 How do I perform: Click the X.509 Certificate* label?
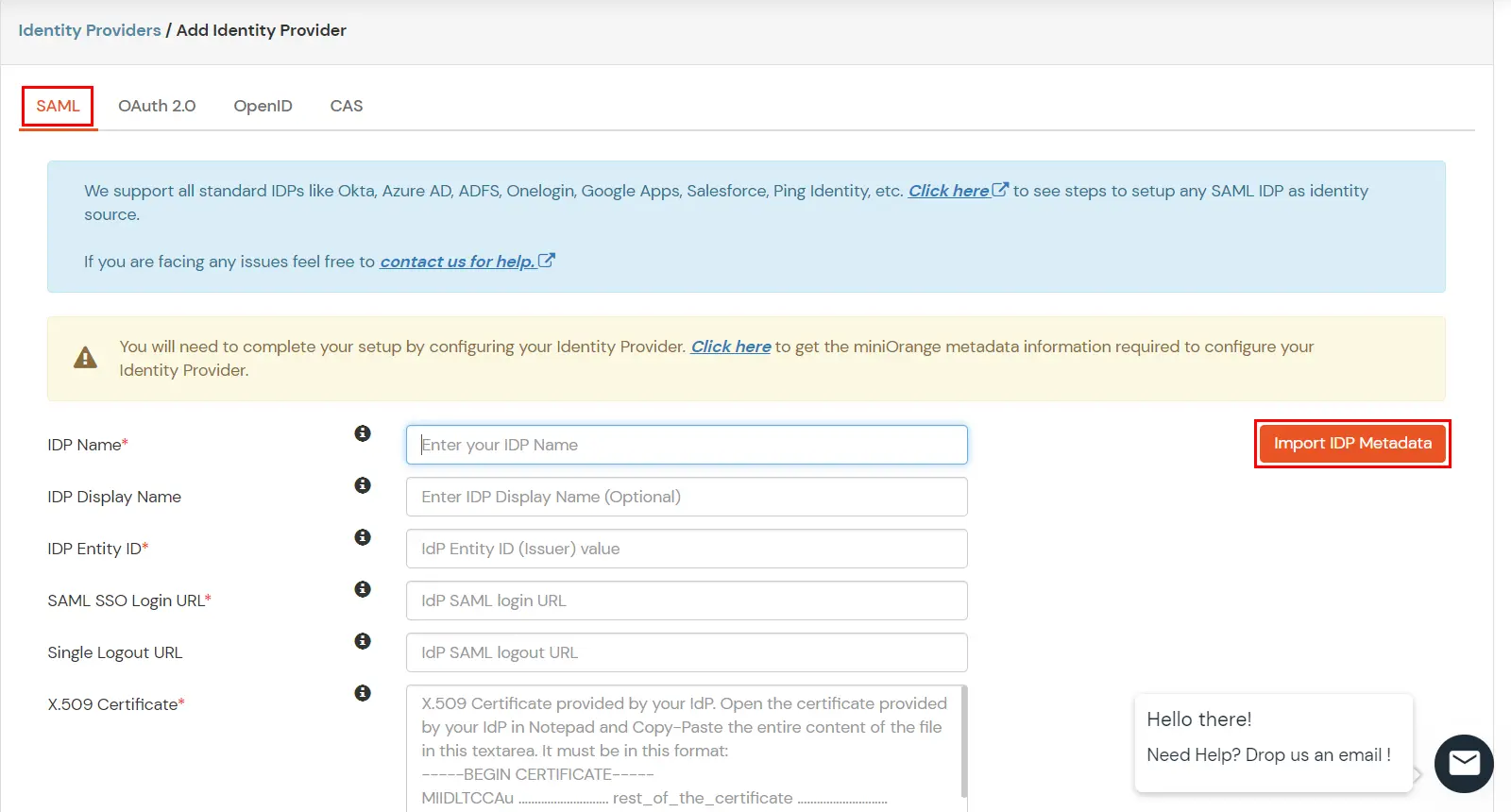coord(116,704)
